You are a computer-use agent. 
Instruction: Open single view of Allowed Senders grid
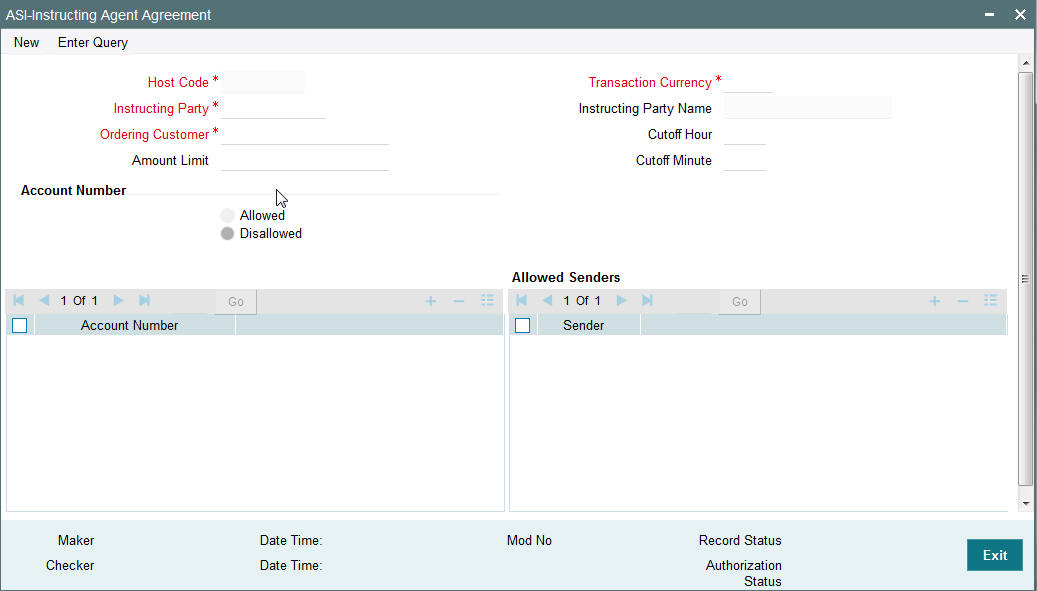(x=990, y=301)
